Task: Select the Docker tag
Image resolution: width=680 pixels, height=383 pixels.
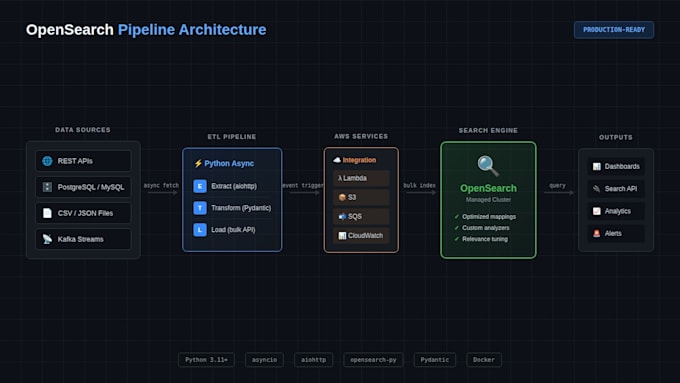Action: click(x=484, y=360)
